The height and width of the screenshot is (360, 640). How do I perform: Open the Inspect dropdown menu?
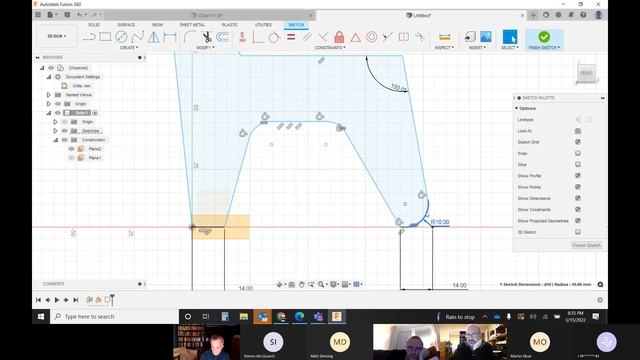pos(444,48)
